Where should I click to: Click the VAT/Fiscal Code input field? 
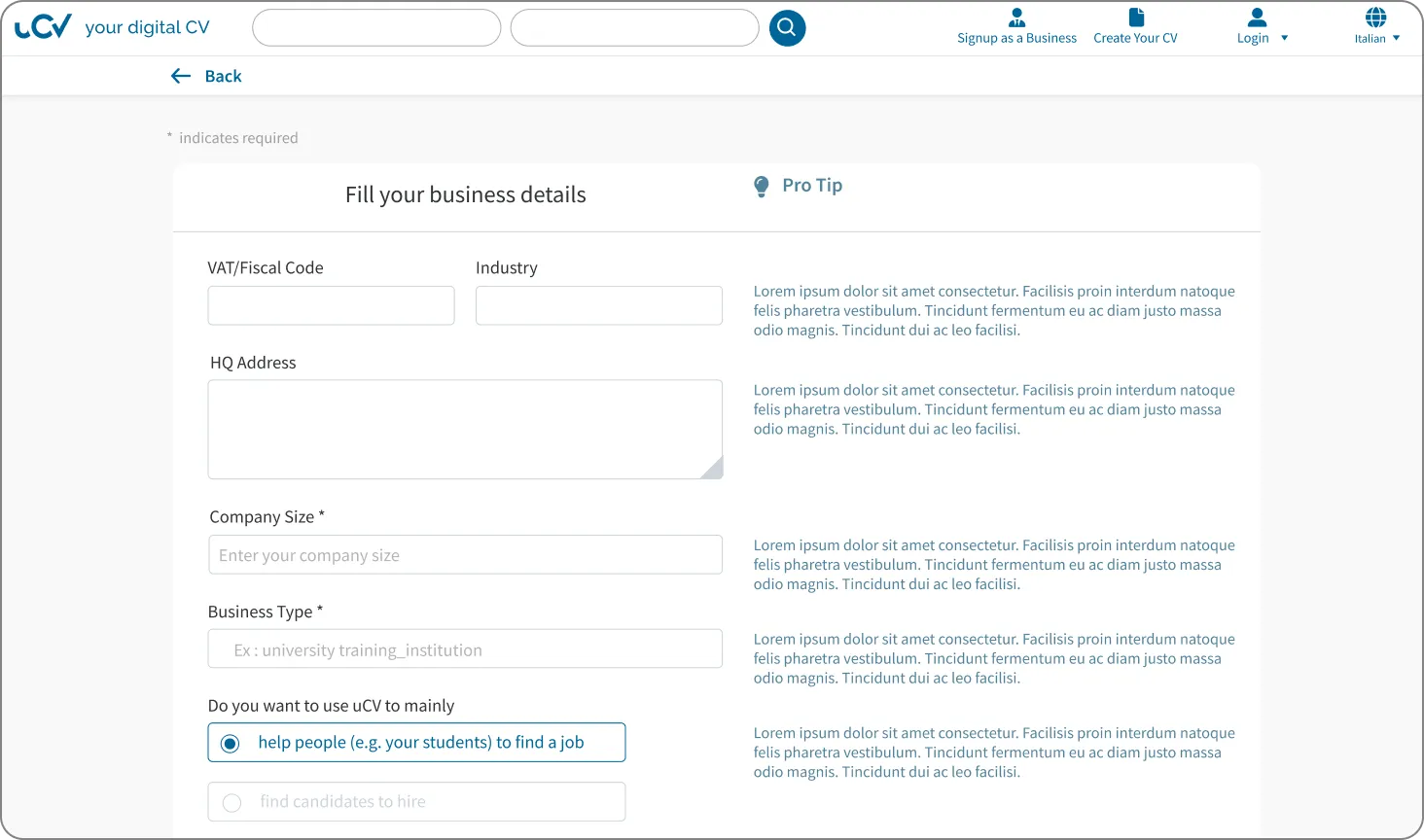pyautogui.click(x=331, y=305)
